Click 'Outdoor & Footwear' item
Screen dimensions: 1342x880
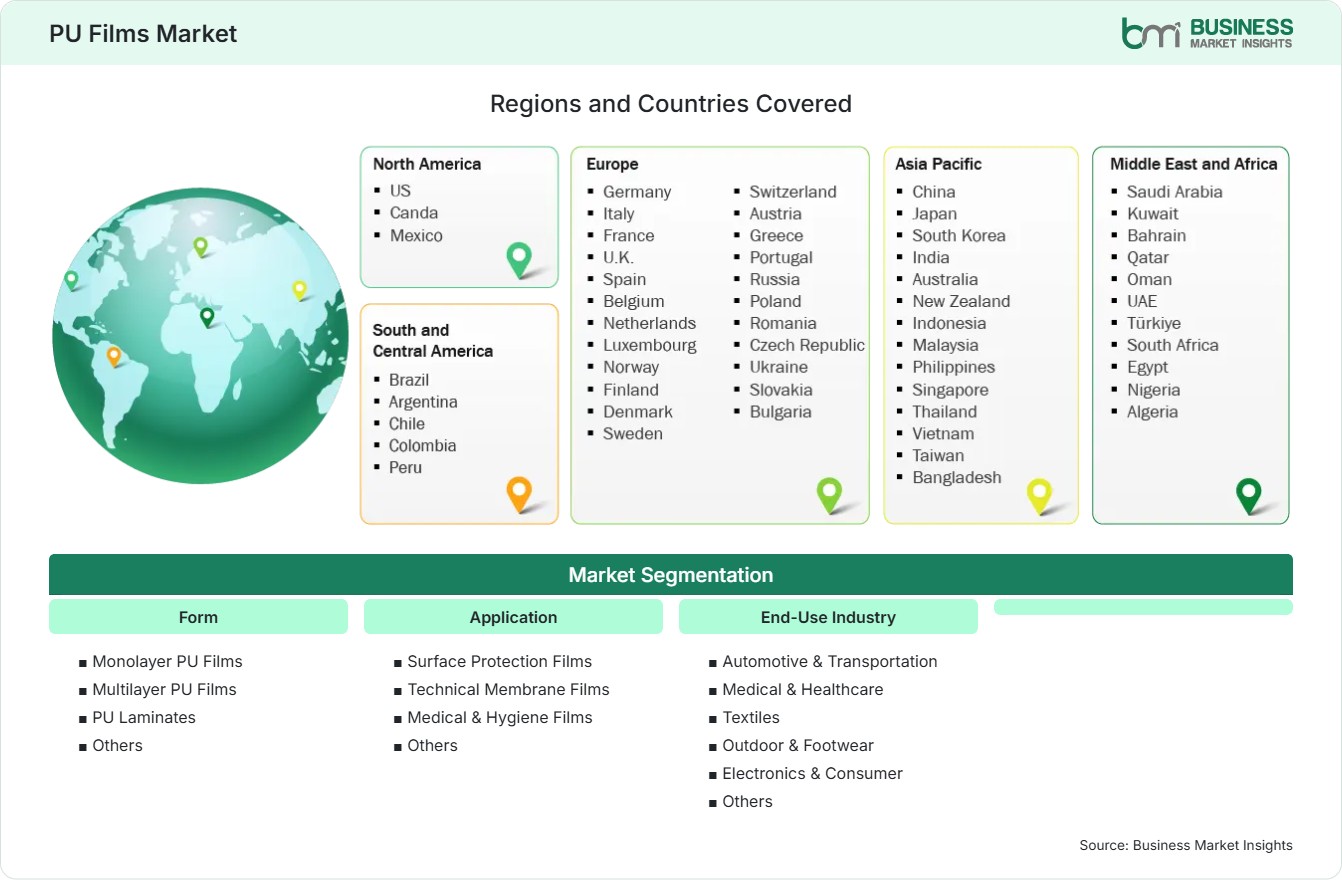click(798, 745)
